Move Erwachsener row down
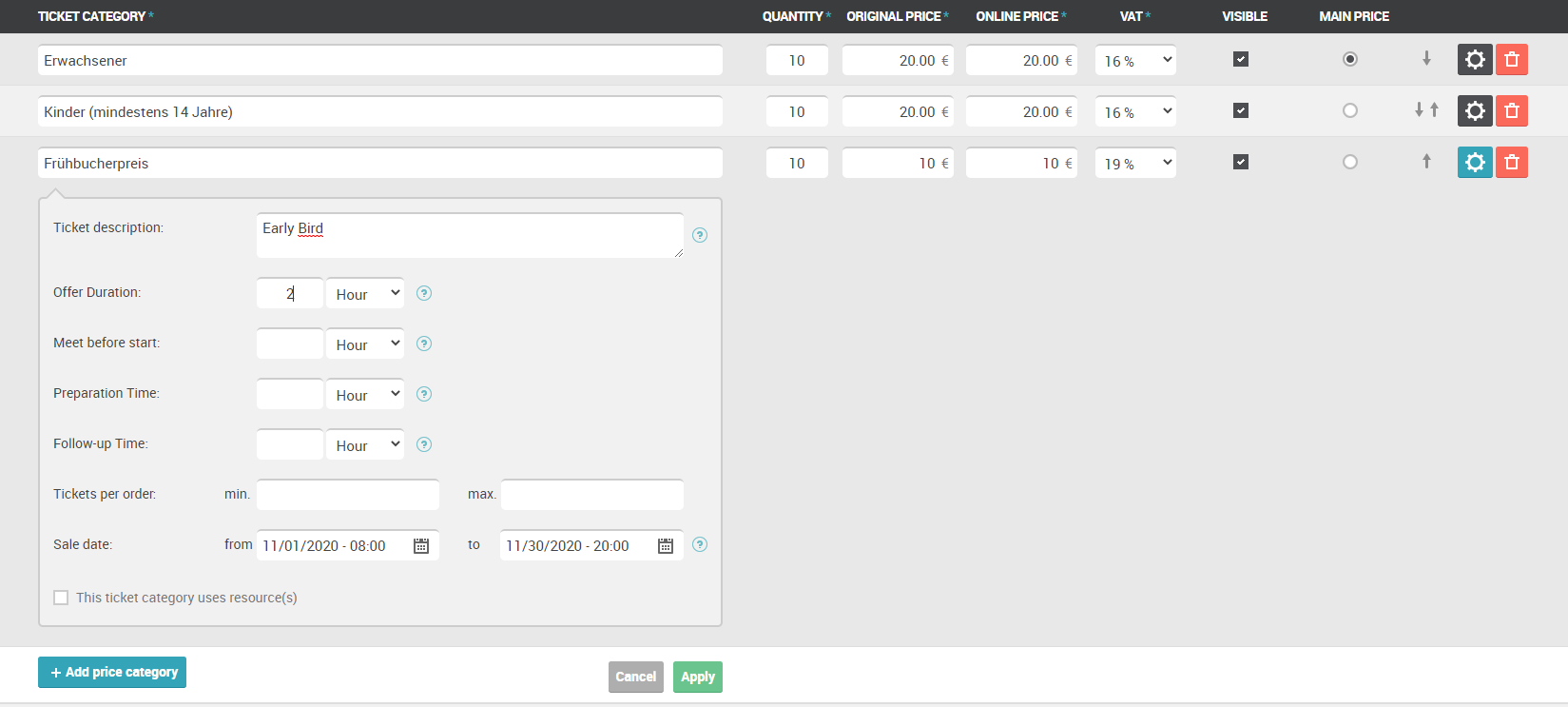Viewport: 1568px width, 707px height. pyautogui.click(x=1426, y=59)
